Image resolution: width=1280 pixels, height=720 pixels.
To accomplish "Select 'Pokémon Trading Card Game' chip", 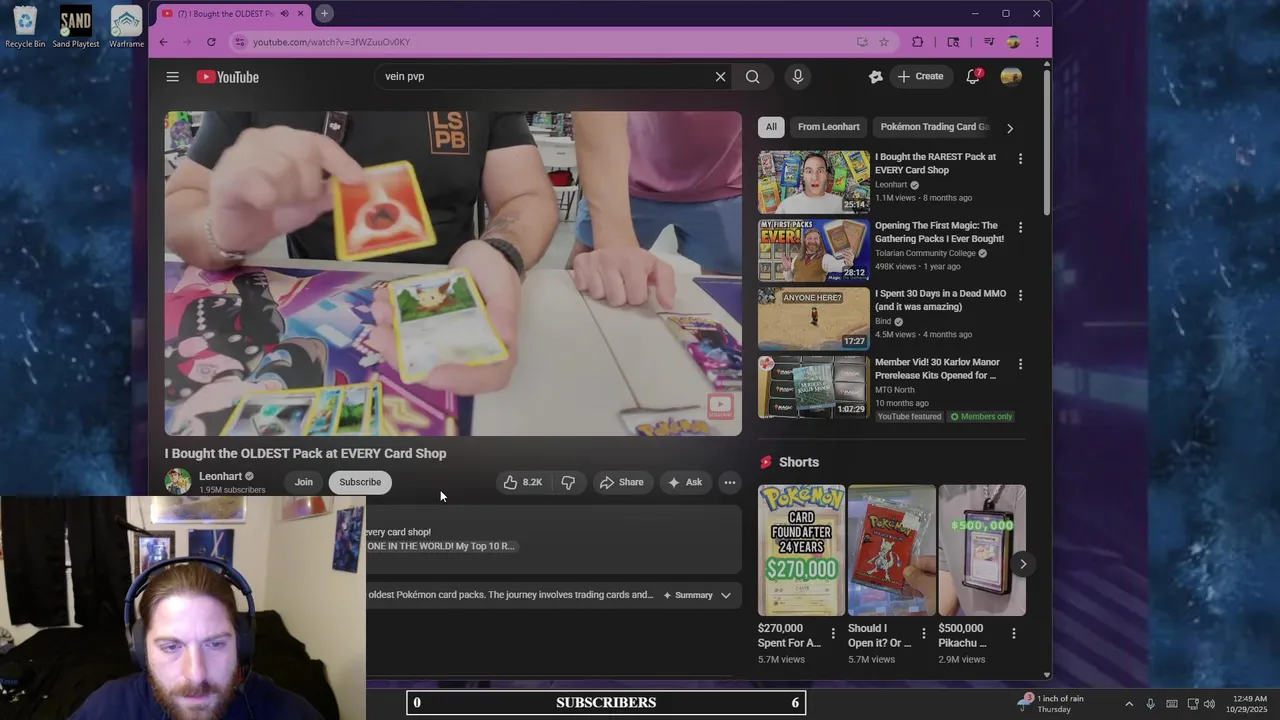I will click(x=934, y=127).
